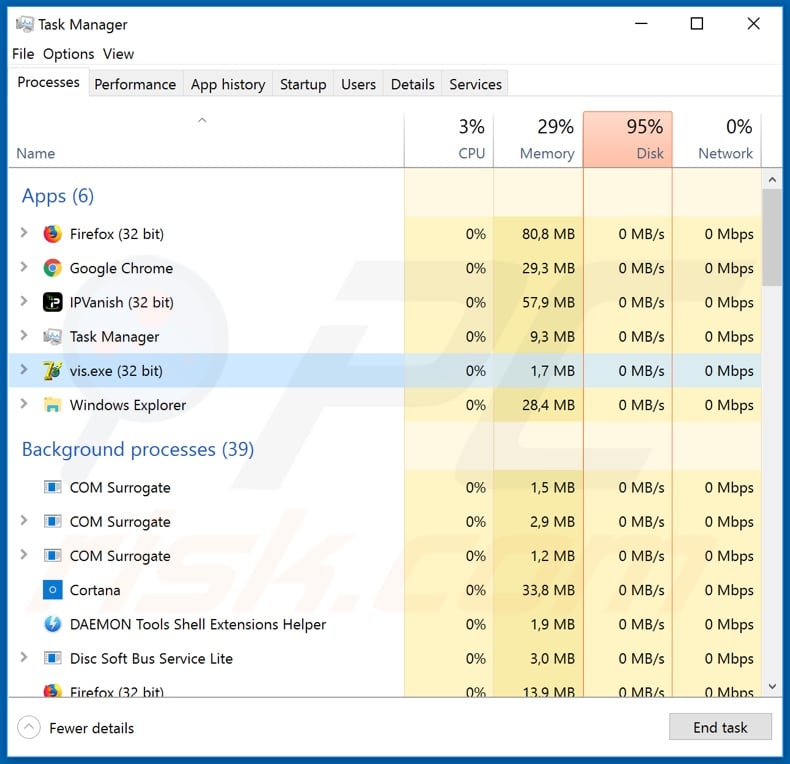The height and width of the screenshot is (764, 790).
Task: Expand the Firefox (32 bit) app group
Action: 23,233
